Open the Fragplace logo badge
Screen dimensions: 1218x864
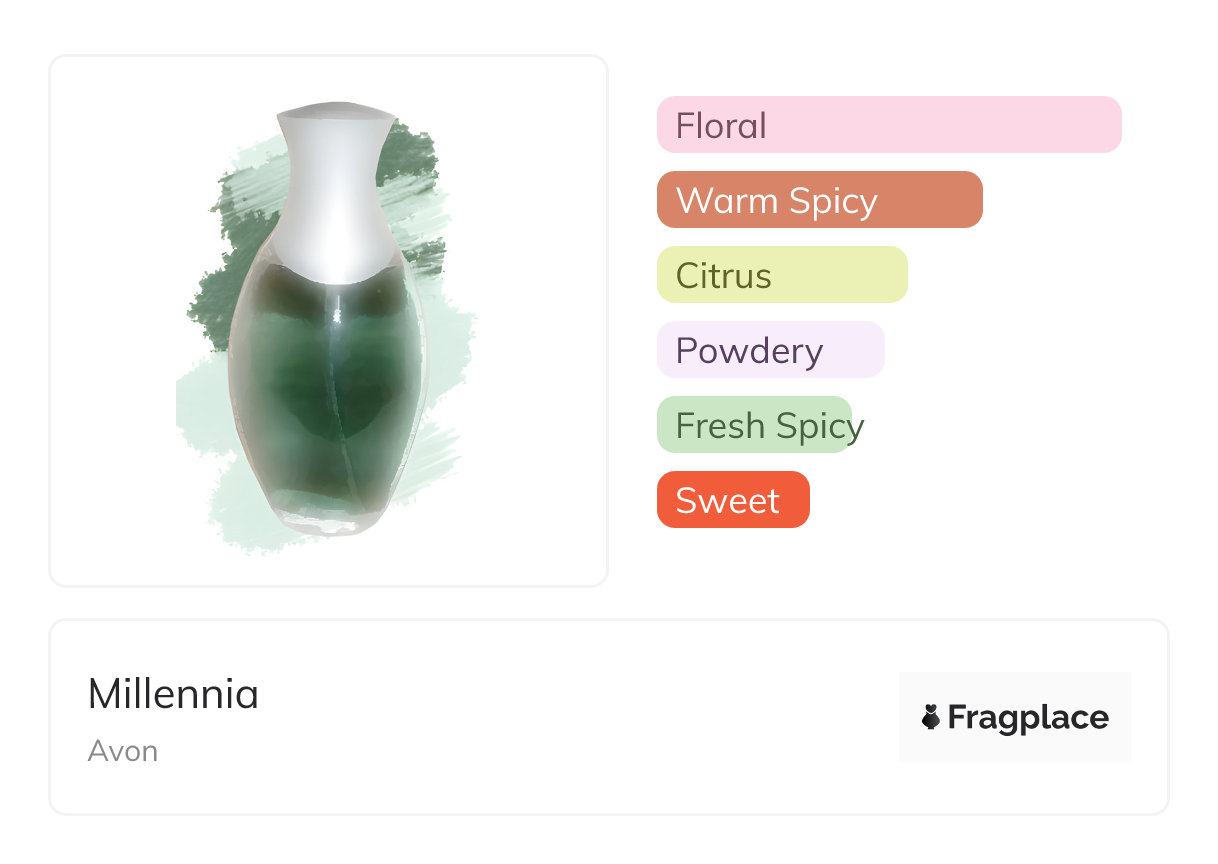1014,717
